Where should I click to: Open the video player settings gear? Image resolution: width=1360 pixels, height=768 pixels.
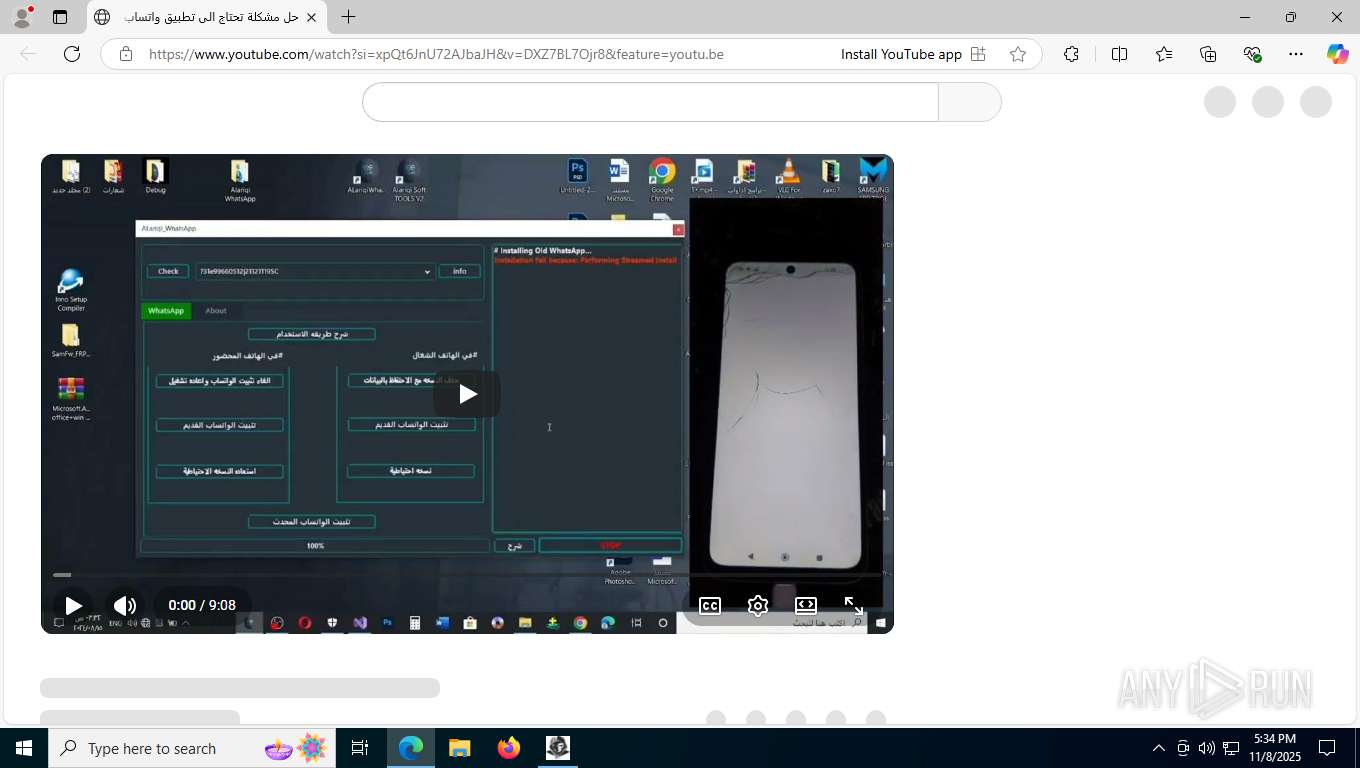(758, 606)
